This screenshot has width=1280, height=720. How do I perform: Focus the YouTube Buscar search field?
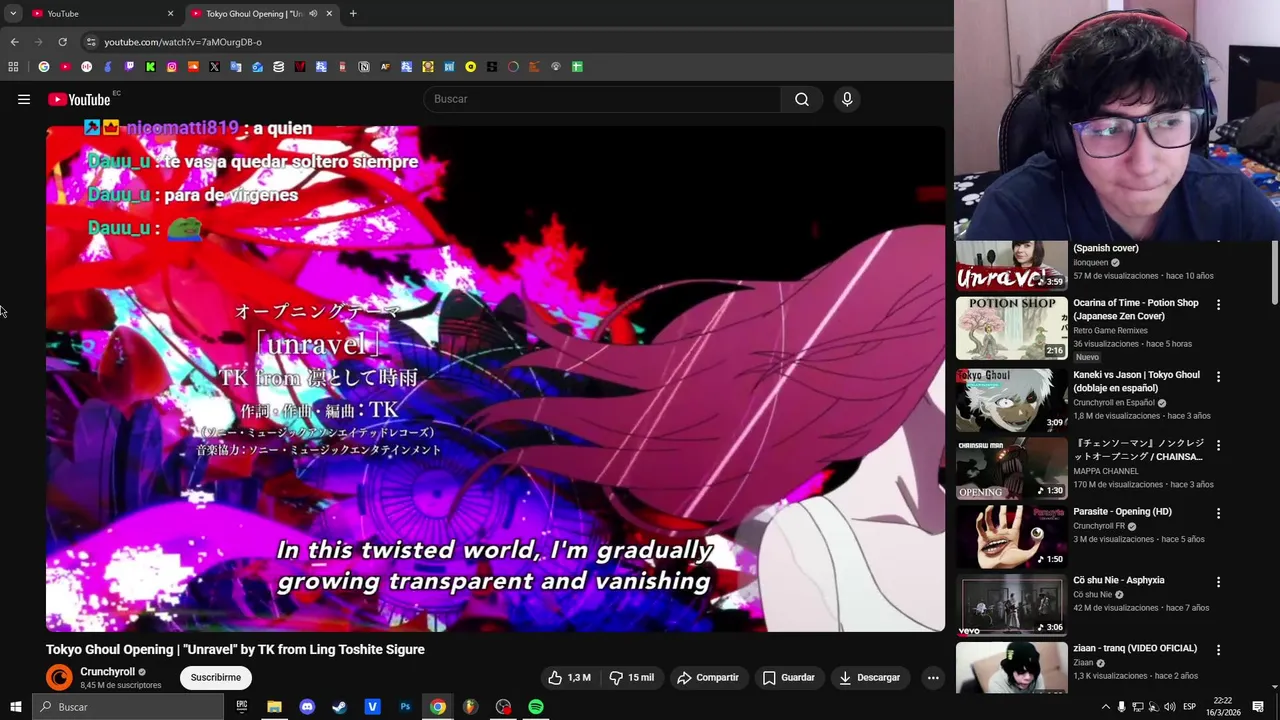point(603,99)
